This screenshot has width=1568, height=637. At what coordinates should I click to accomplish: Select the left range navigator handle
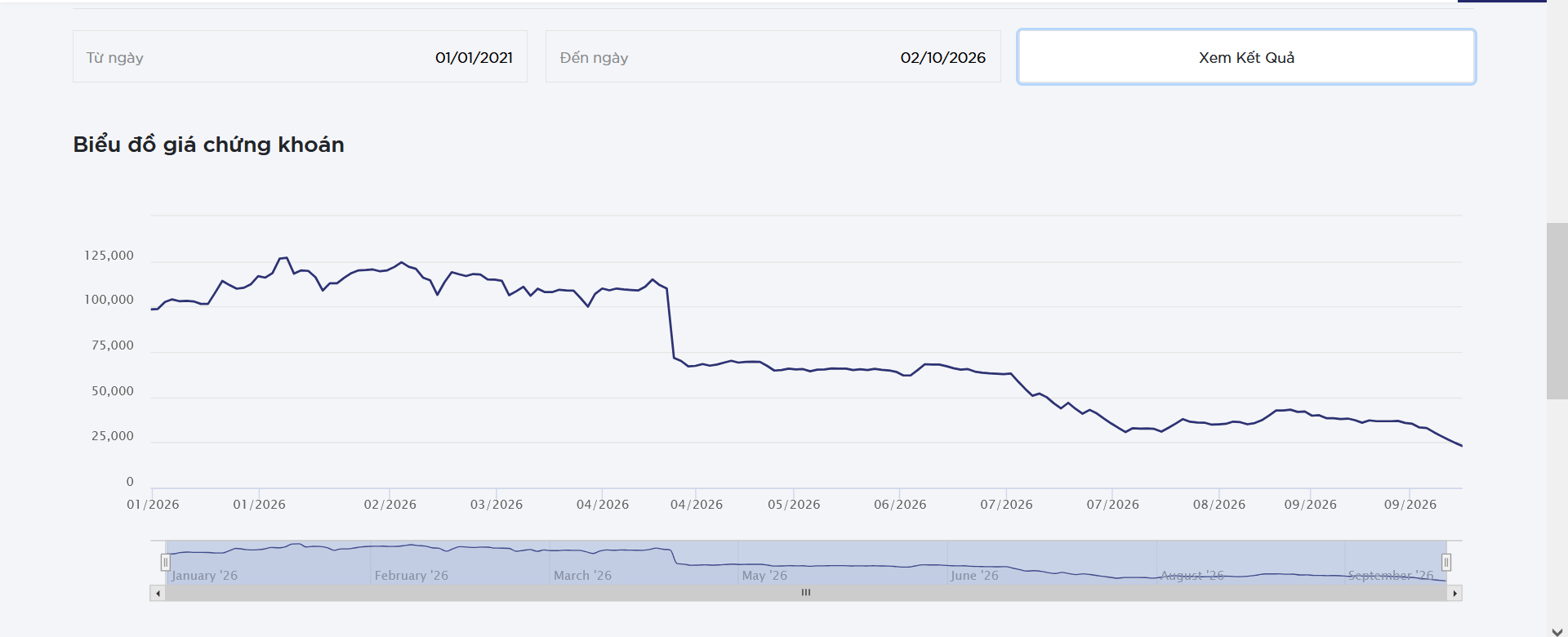click(166, 562)
